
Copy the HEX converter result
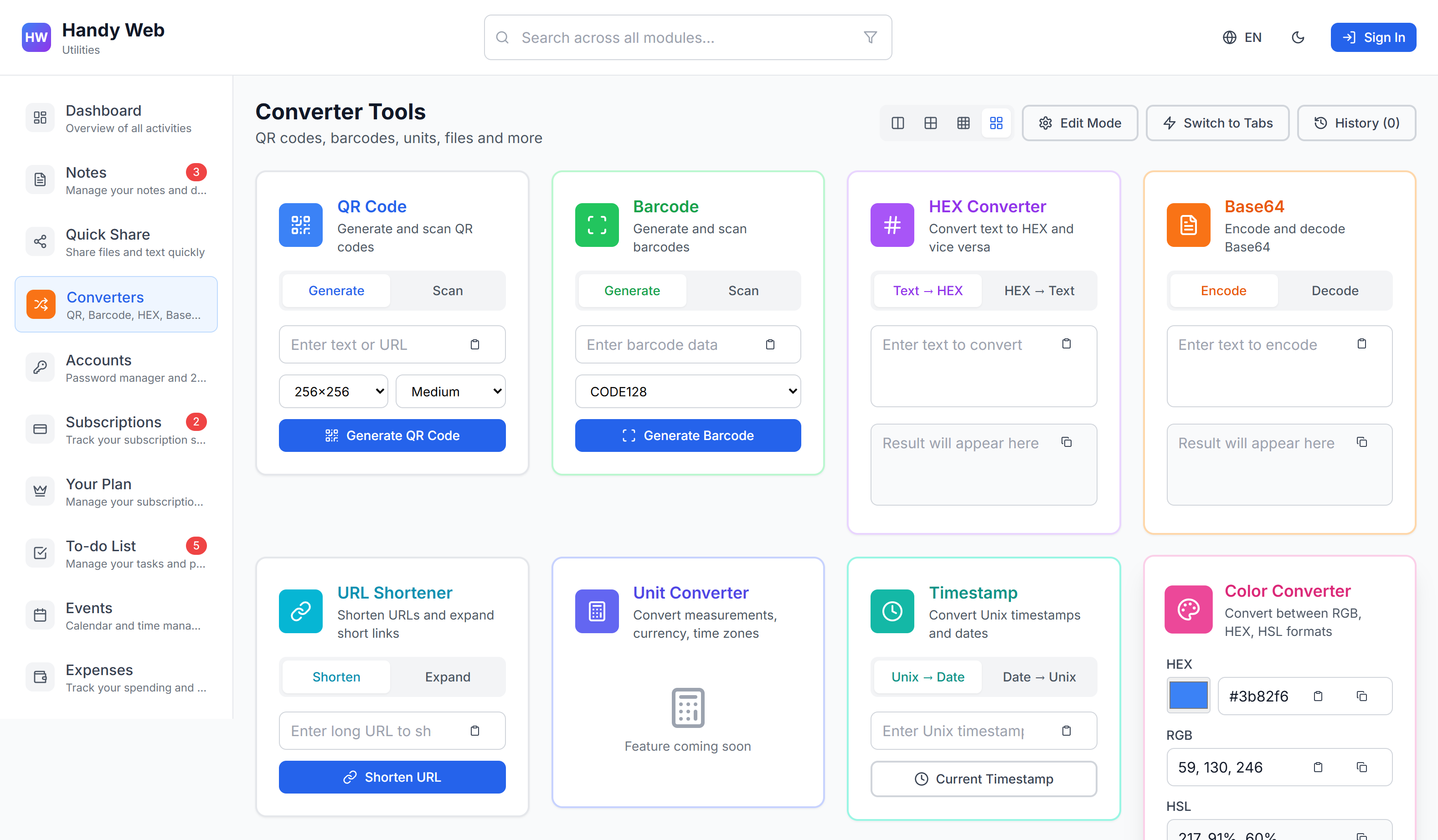1066,442
